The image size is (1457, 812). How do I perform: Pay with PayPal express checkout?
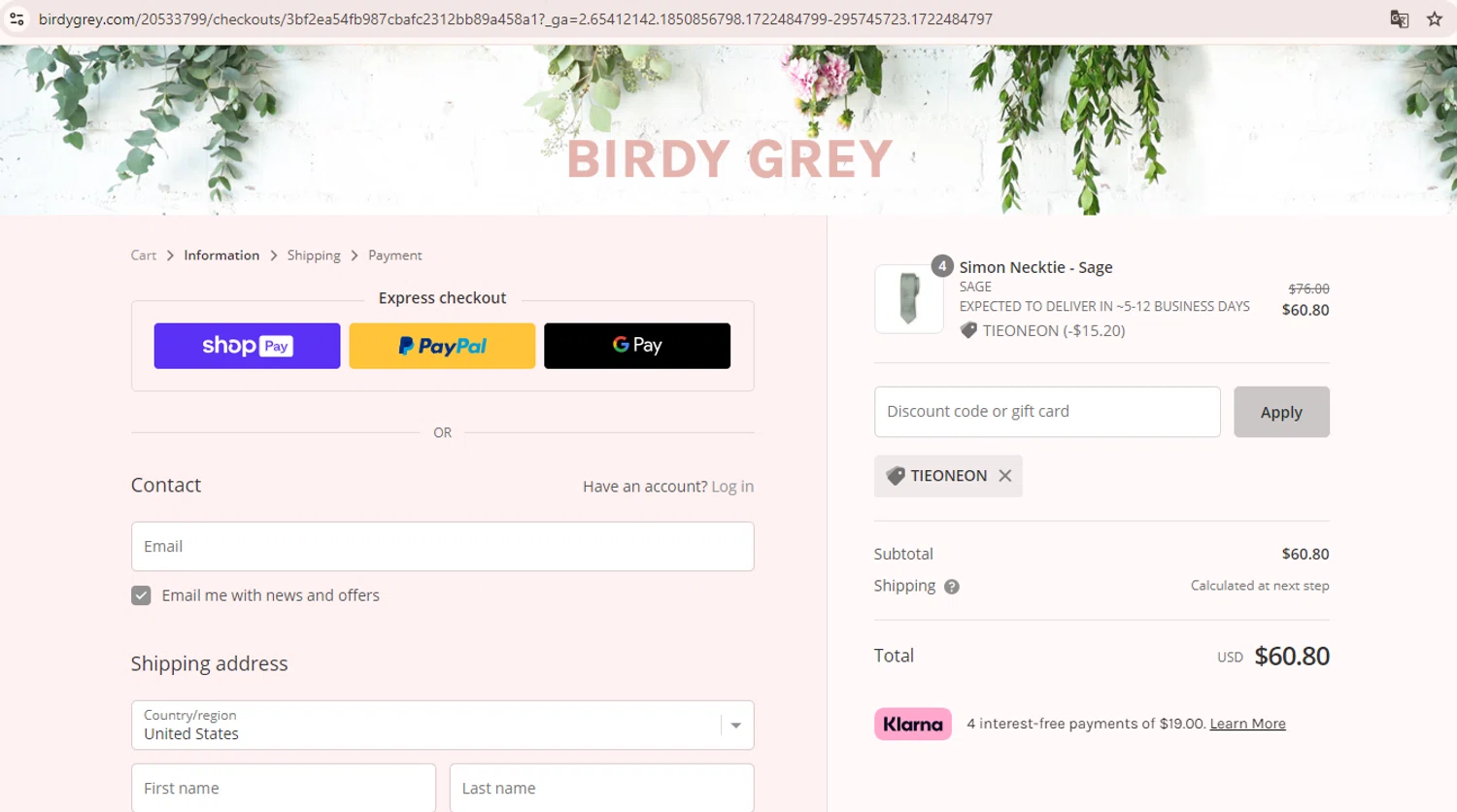click(442, 346)
